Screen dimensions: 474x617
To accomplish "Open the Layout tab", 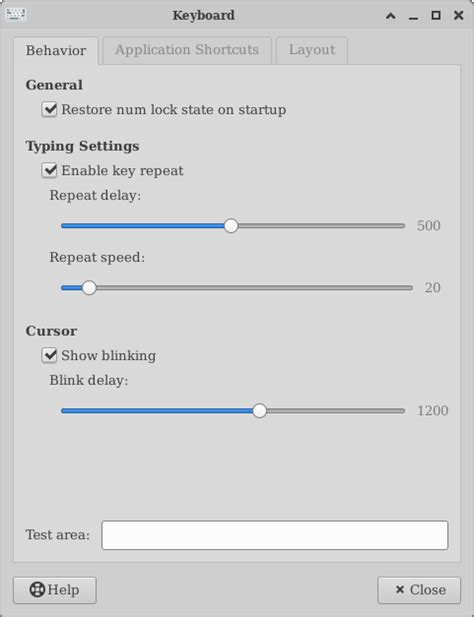I will pyautogui.click(x=312, y=50).
